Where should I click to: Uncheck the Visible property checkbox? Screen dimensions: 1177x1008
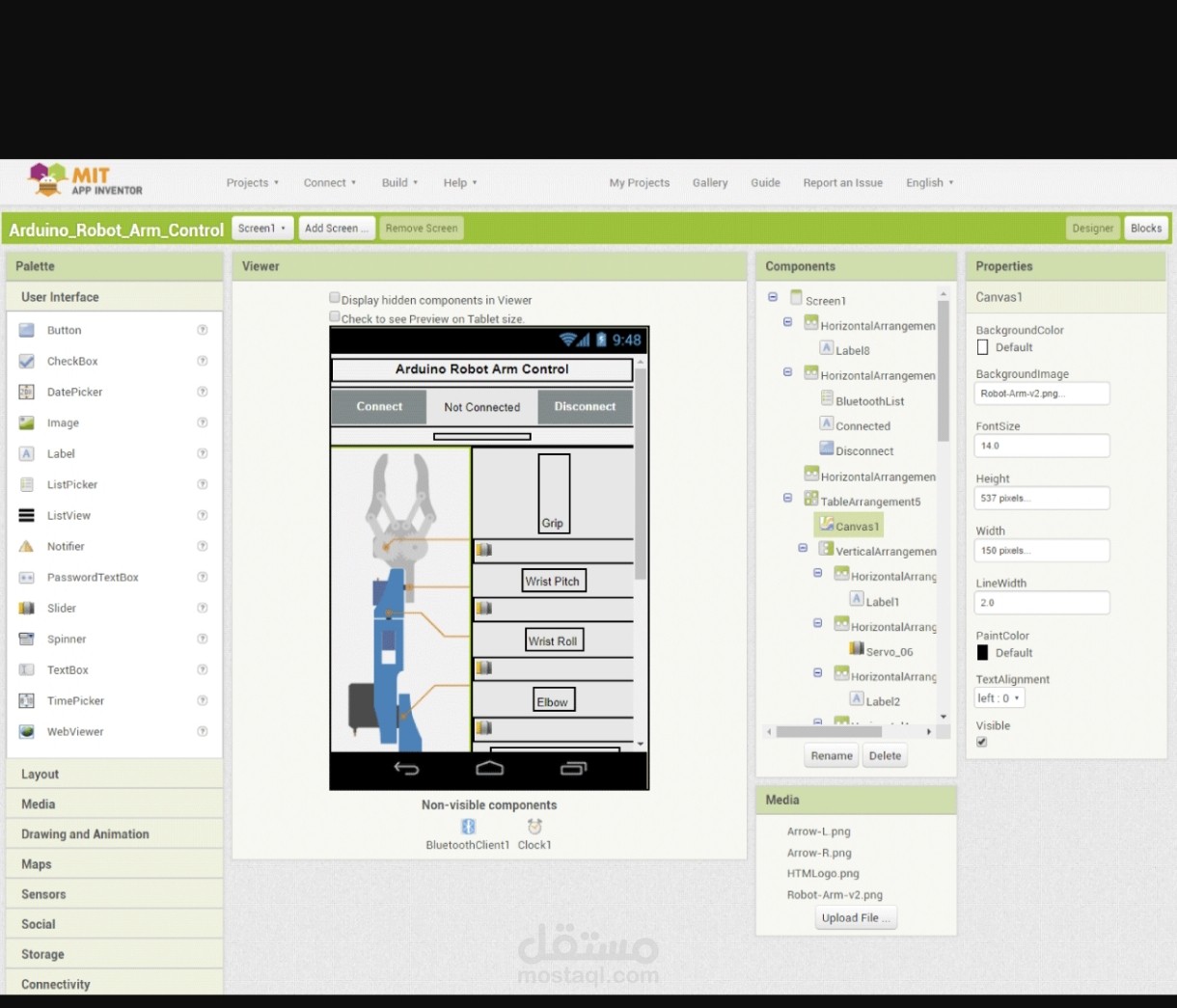(982, 742)
